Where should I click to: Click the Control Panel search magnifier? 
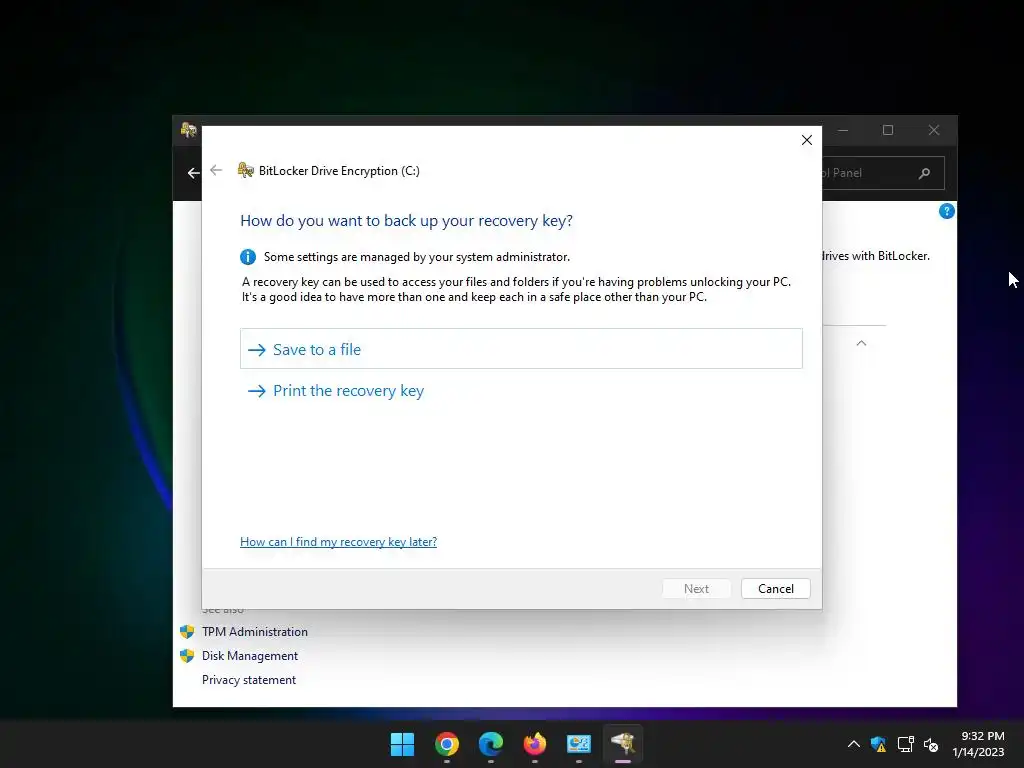click(x=924, y=173)
